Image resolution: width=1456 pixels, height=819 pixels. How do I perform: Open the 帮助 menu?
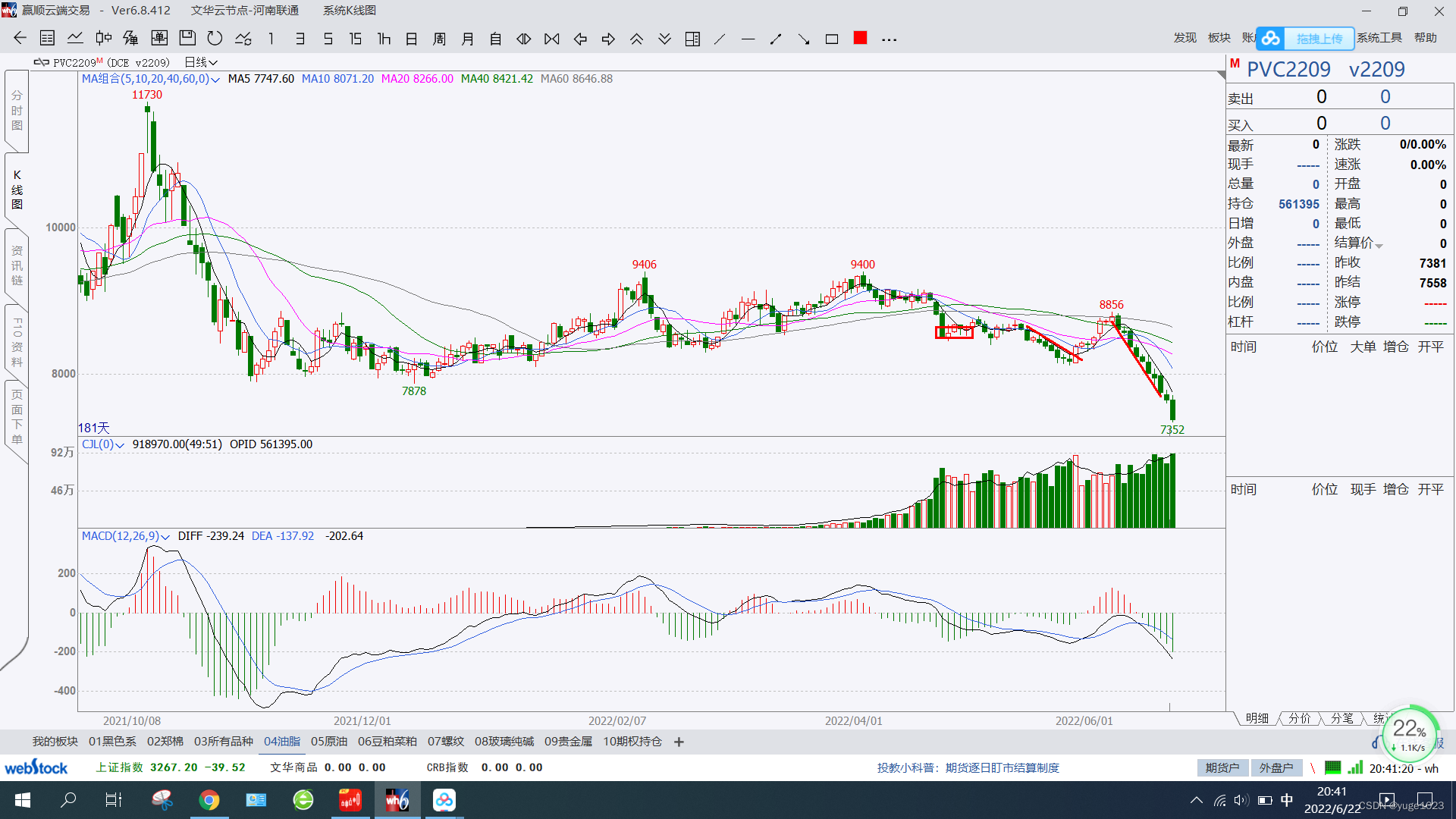[1426, 38]
